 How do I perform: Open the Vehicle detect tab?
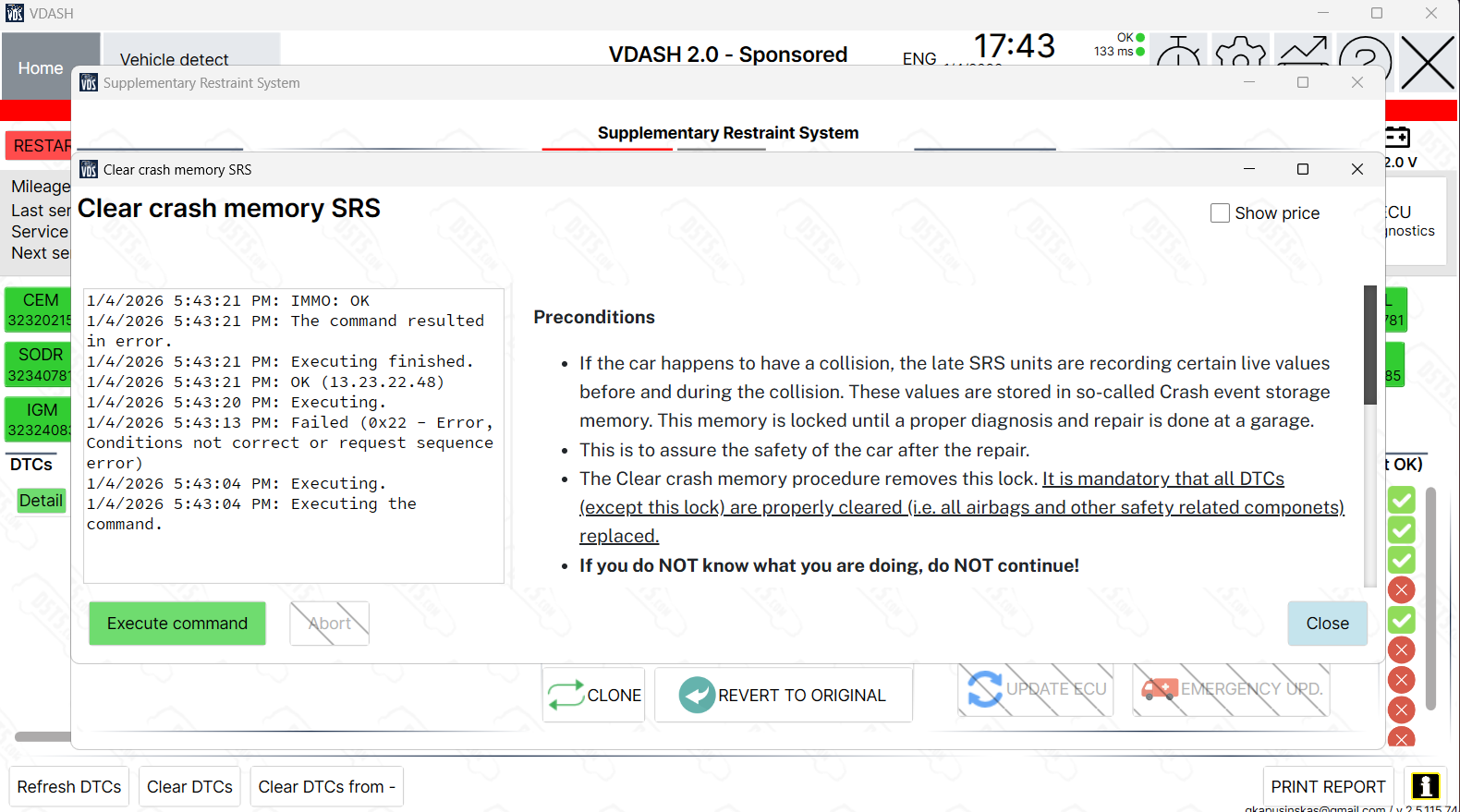point(174,57)
